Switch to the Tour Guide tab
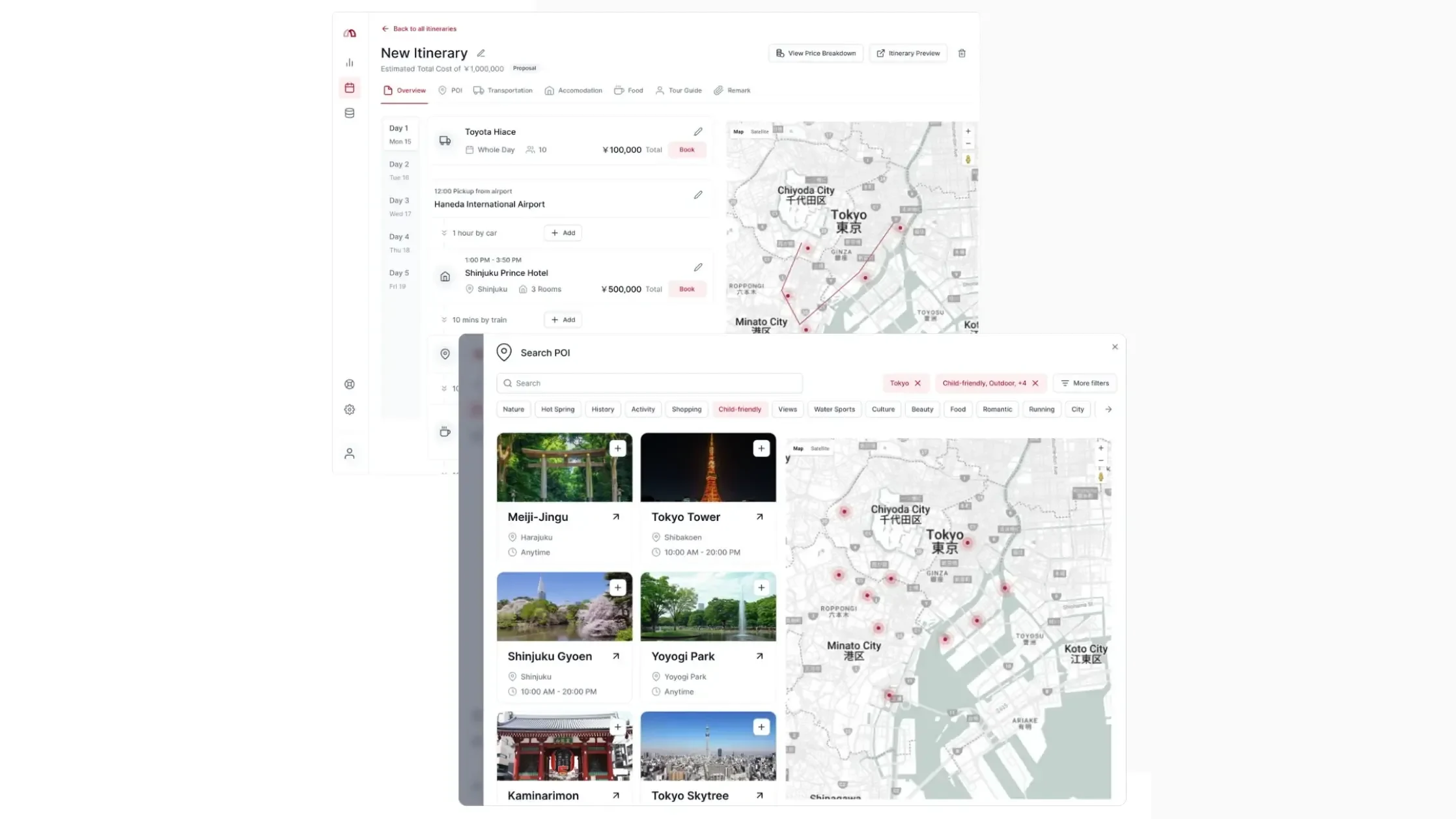 point(678,90)
